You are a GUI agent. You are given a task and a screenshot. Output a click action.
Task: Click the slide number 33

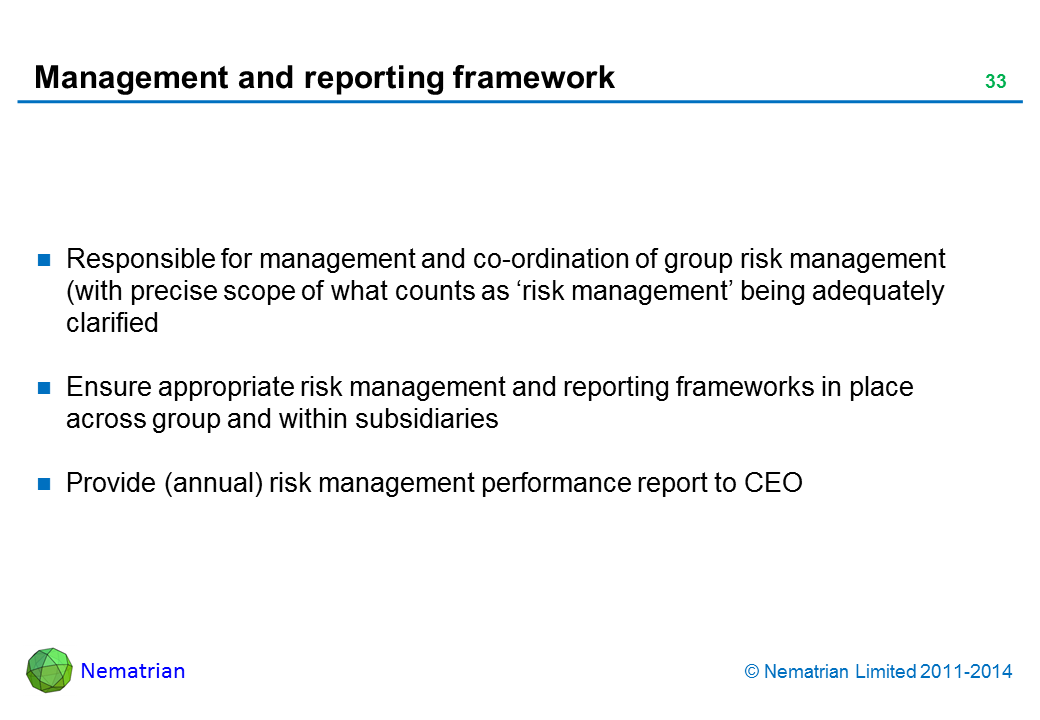[x=995, y=83]
